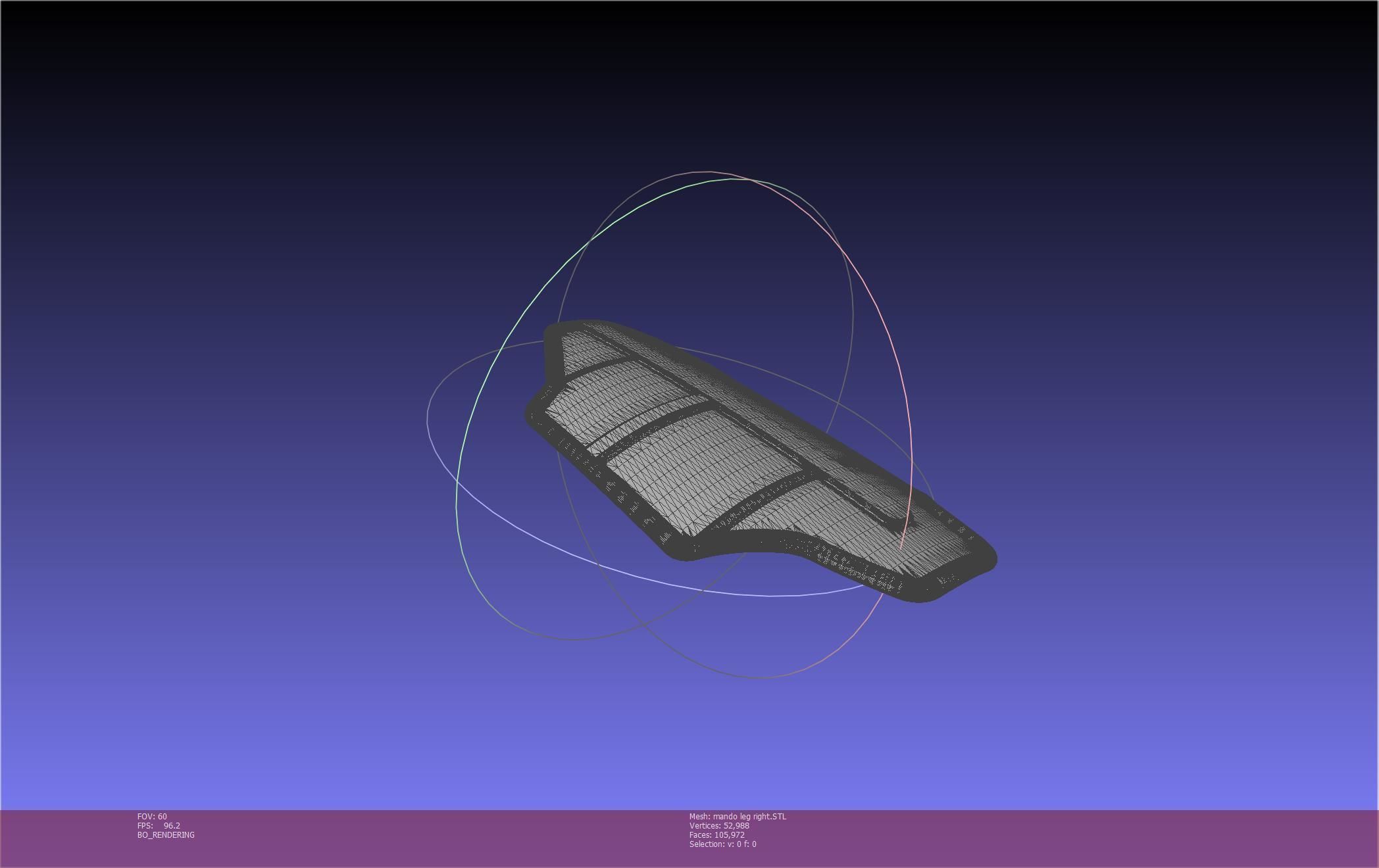This screenshot has width=1379, height=868.
Task: Click the Selection: v: 0 f: 0 text
Action: 722,844
